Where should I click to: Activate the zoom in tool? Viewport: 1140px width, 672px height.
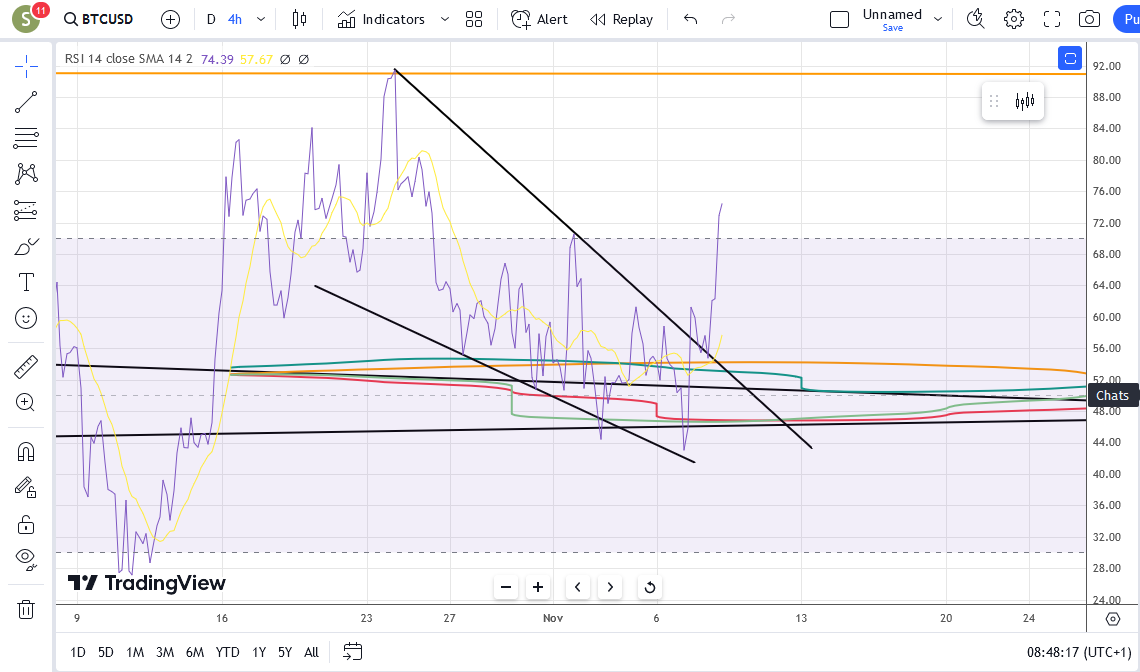point(26,402)
